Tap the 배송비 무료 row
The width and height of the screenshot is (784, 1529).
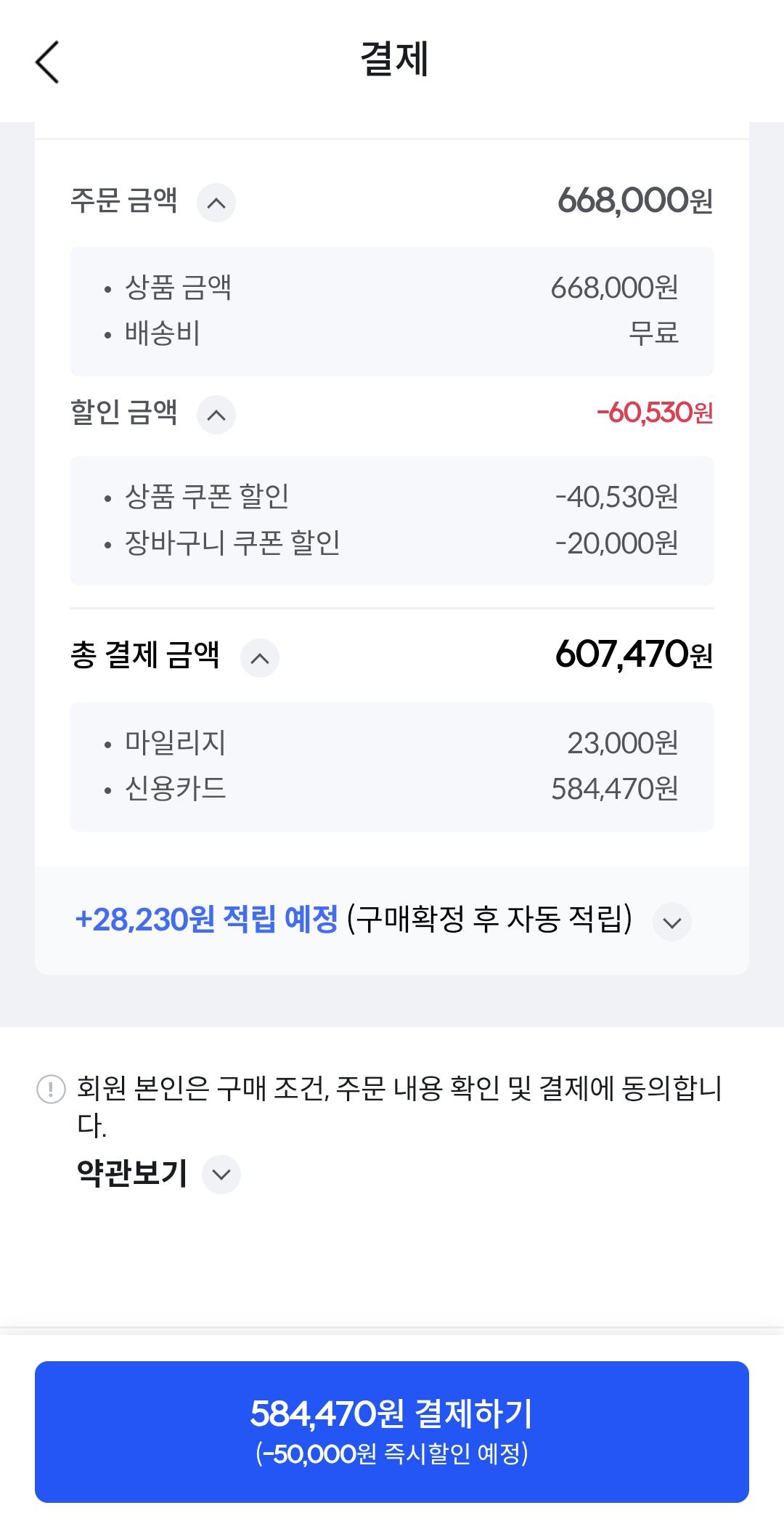point(392,334)
